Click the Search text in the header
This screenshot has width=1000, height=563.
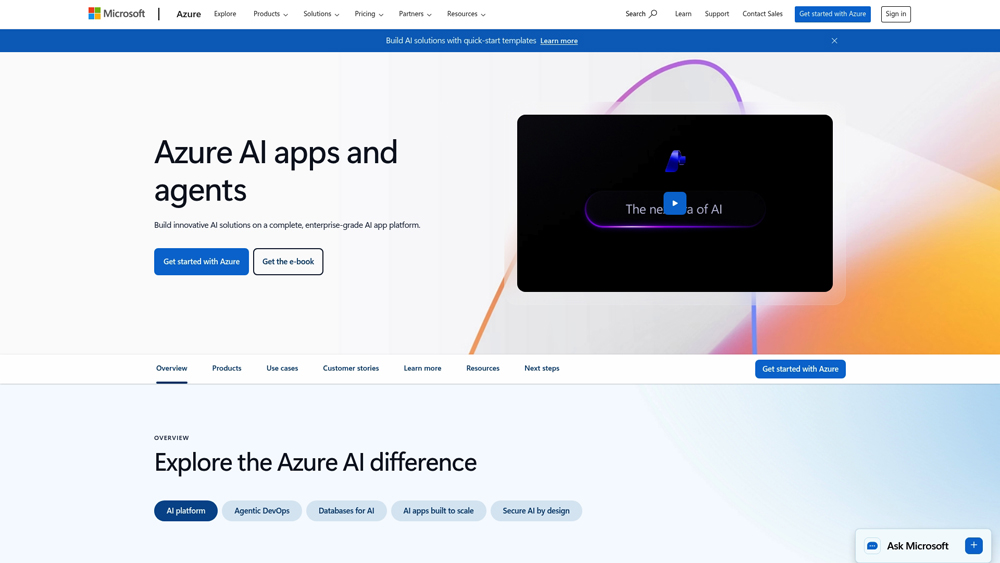click(x=635, y=13)
